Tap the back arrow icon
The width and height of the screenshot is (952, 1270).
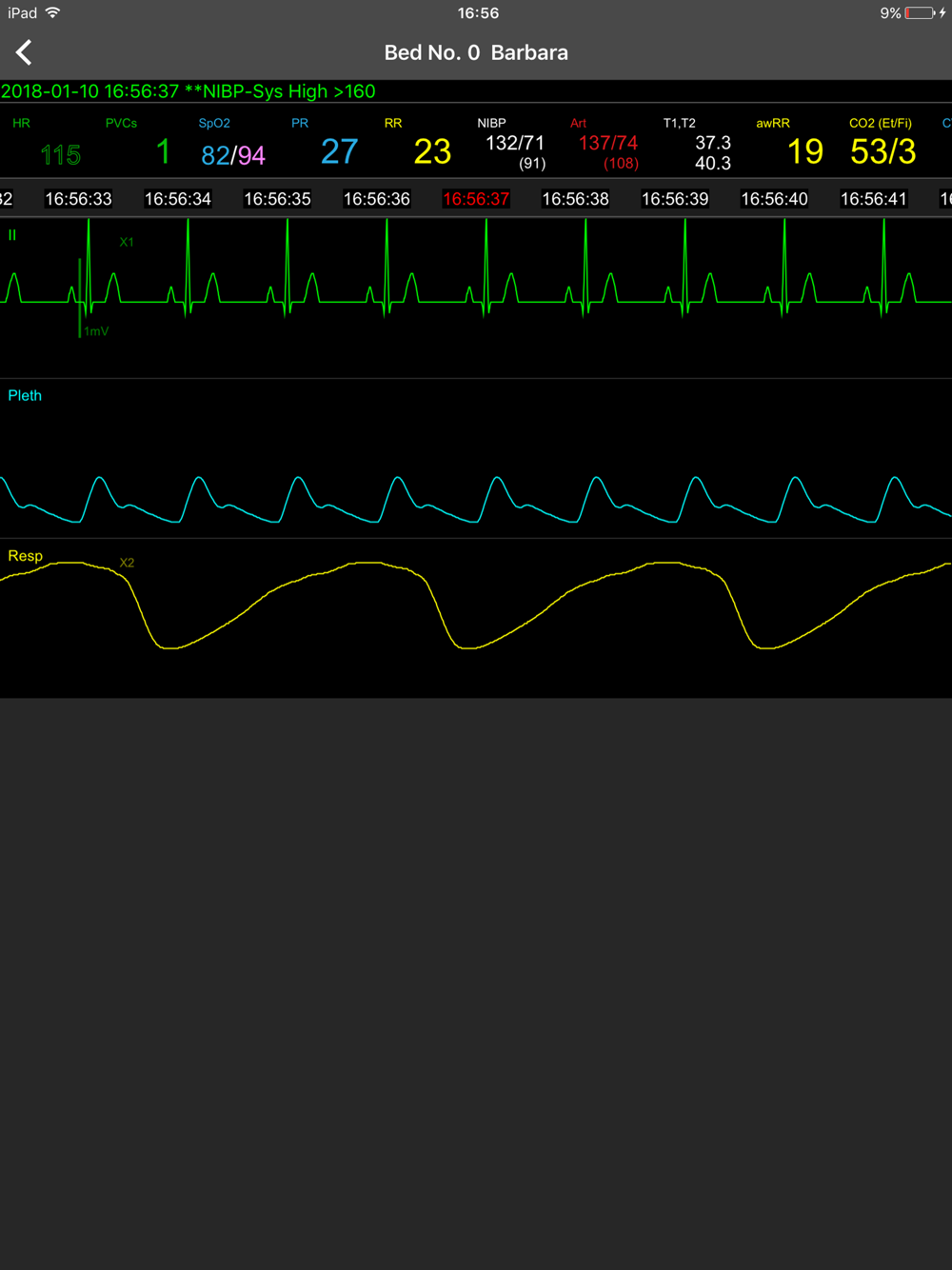tap(25, 52)
